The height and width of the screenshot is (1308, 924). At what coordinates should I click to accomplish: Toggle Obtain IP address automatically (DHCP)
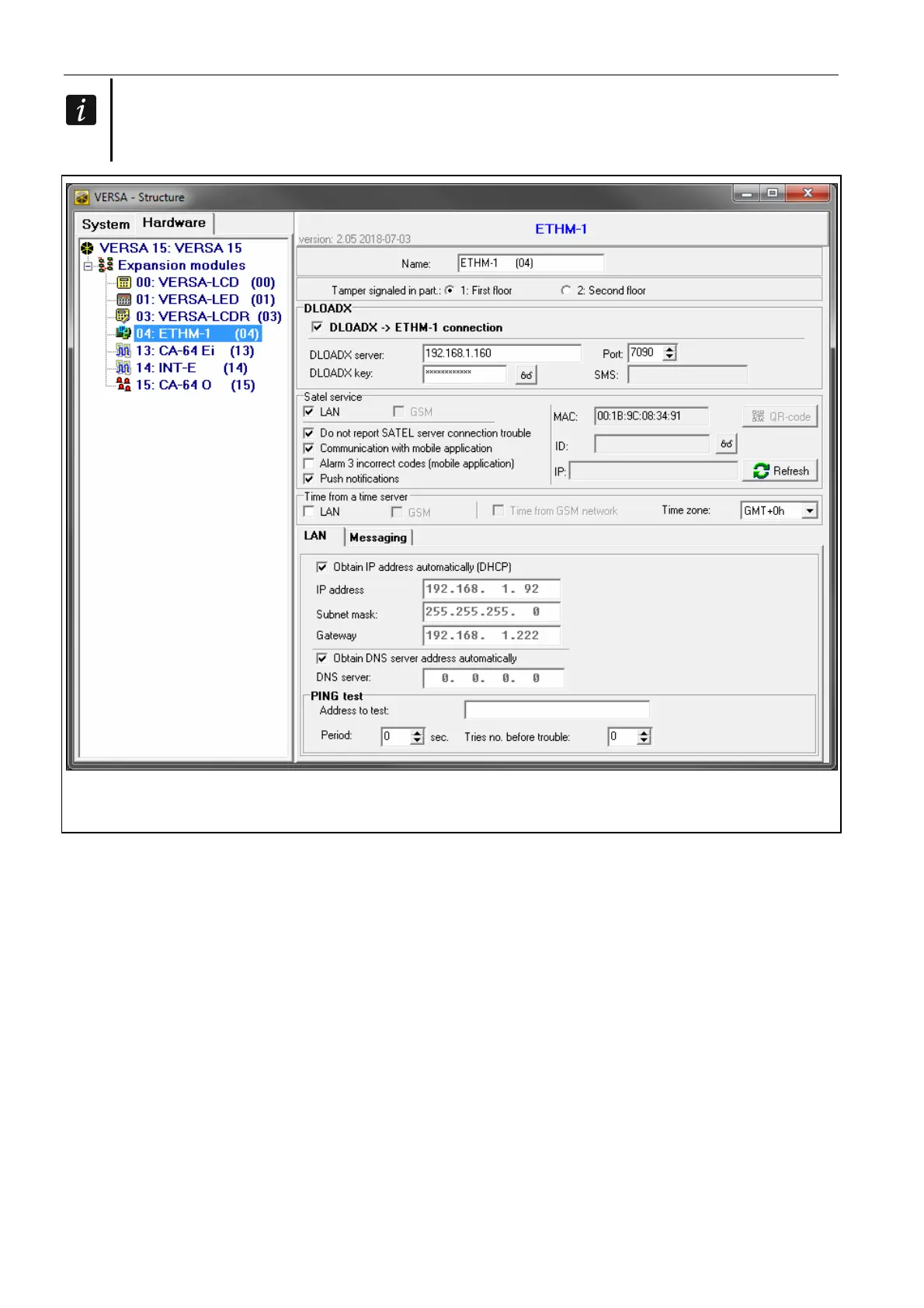pos(322,567)
